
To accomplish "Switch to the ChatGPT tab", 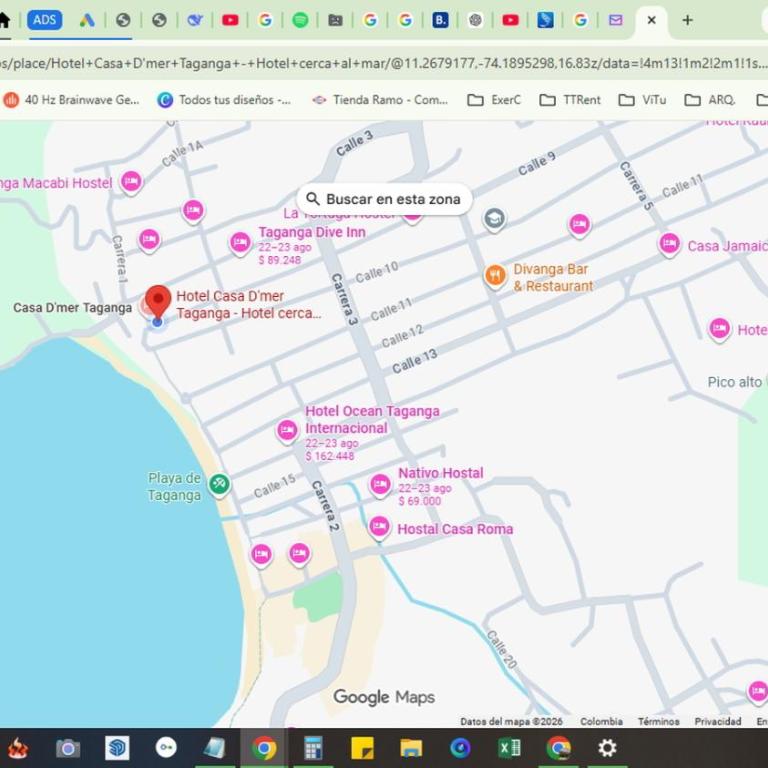I will tap(475, 20).
